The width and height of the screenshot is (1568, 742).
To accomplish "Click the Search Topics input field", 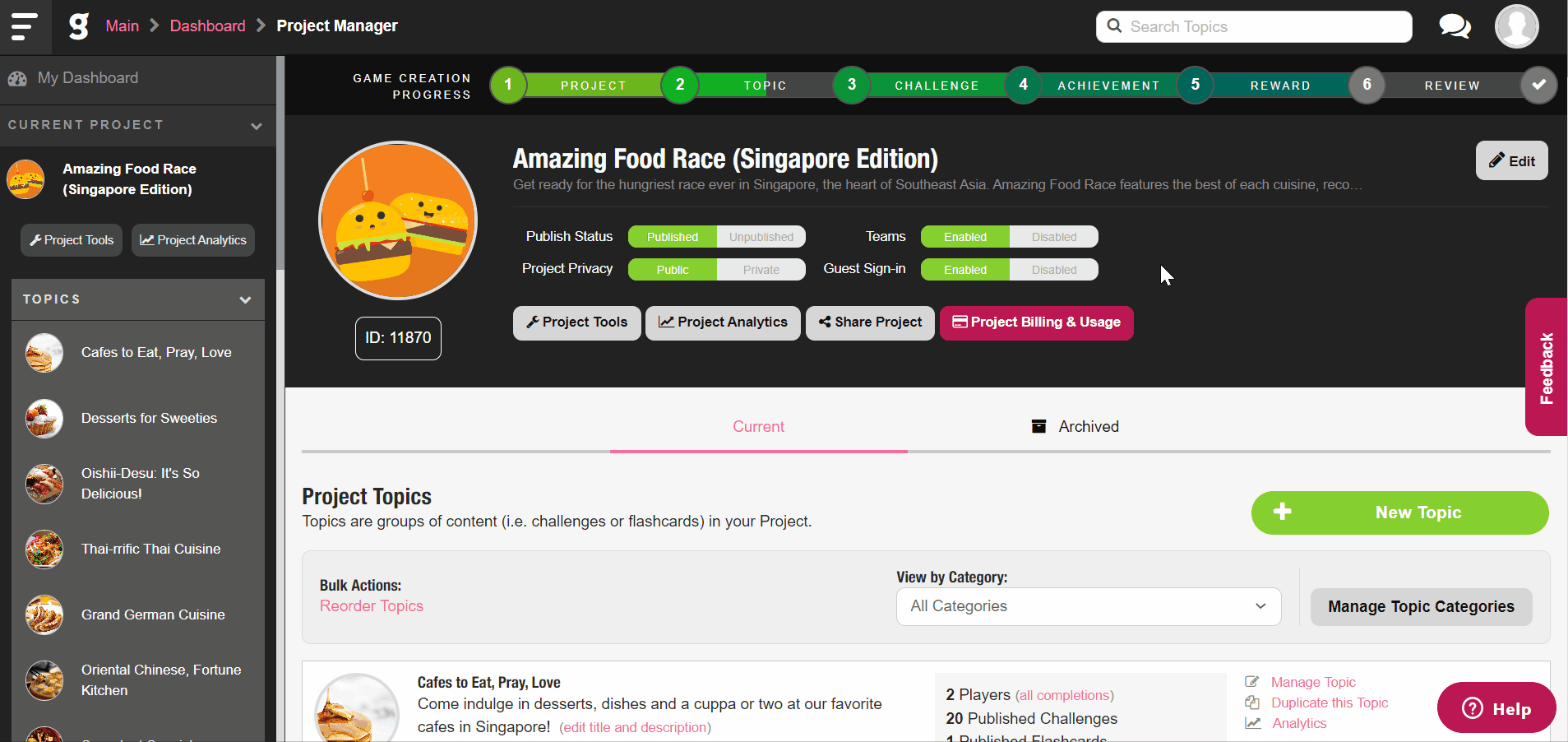I will click(1254, 26).
